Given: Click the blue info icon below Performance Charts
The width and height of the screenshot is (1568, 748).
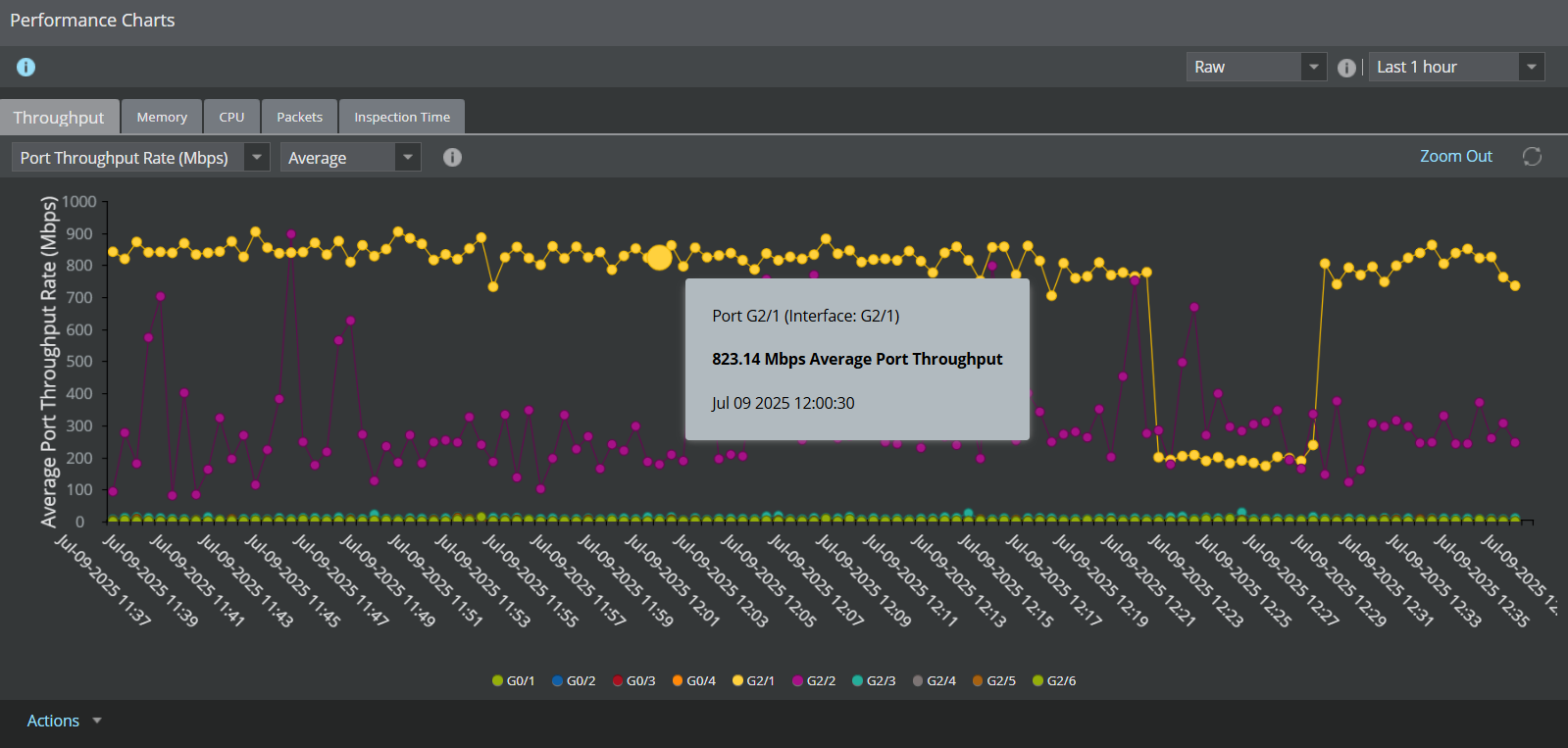Looking at the screenshot, I should point(26,67).
